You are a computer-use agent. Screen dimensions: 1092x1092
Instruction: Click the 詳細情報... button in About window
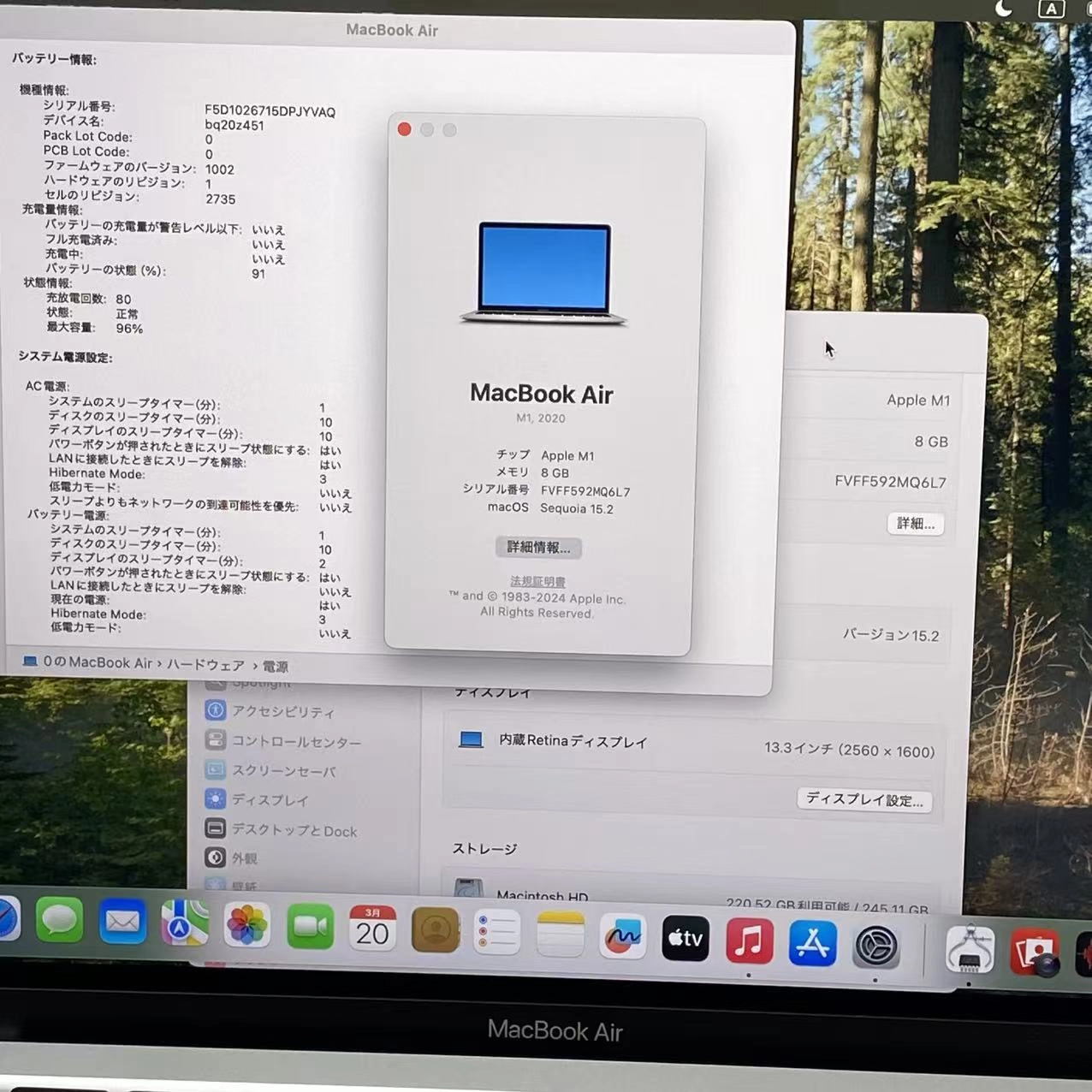click(538, 547)
